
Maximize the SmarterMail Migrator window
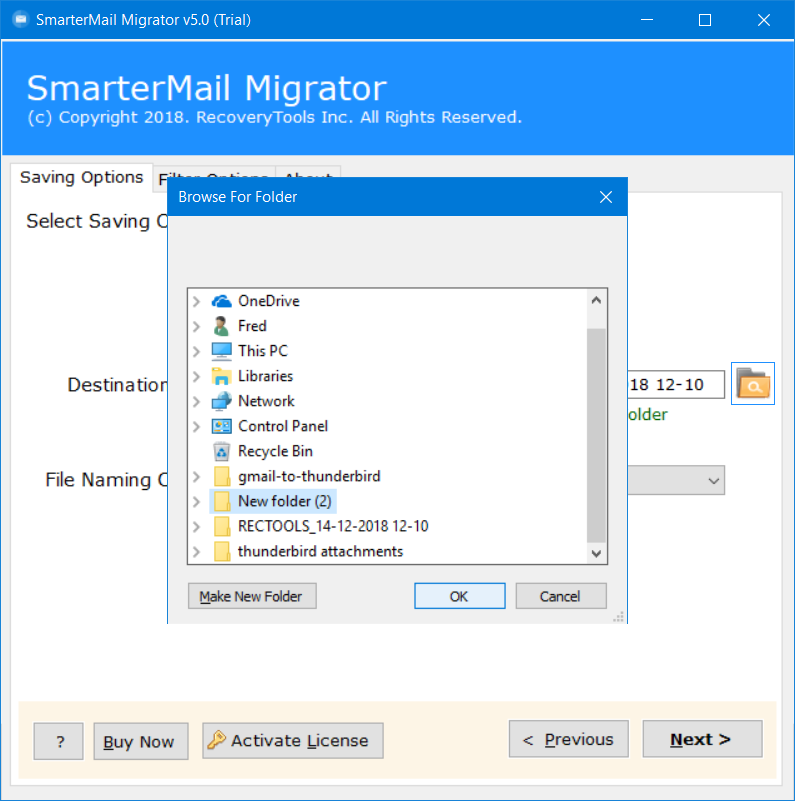tap(705, 20)
